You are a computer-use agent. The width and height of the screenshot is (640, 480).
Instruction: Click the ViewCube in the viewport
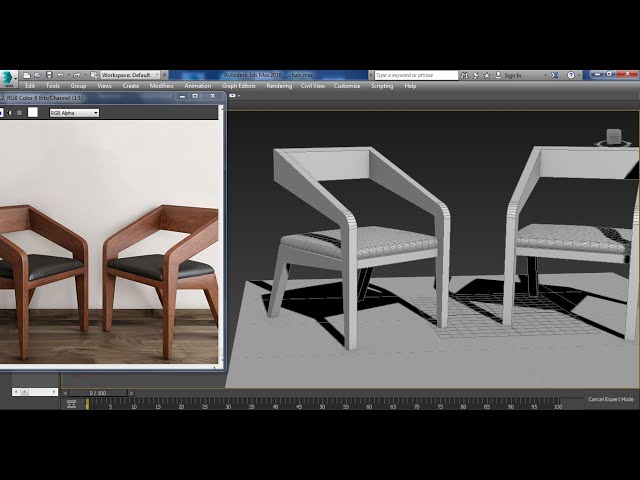613,138
